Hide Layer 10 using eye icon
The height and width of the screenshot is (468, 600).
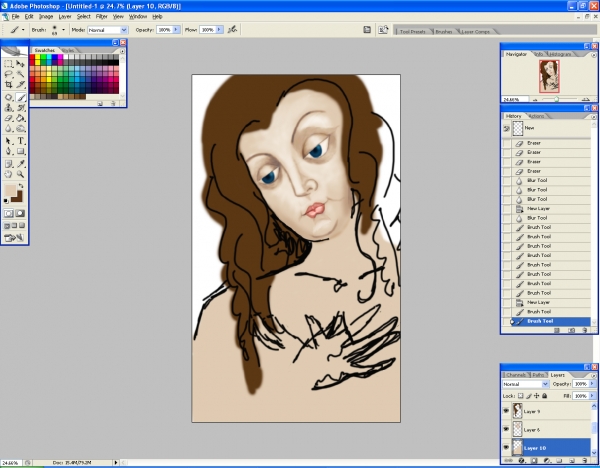click(506, 447)
